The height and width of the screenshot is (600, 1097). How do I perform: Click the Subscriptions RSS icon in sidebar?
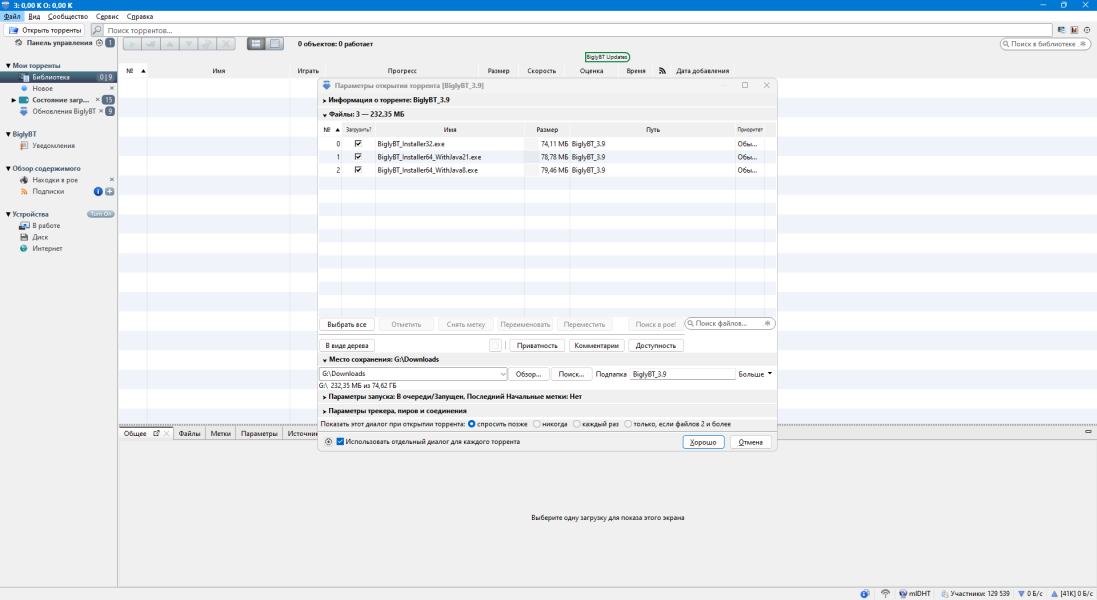(25, 191)
